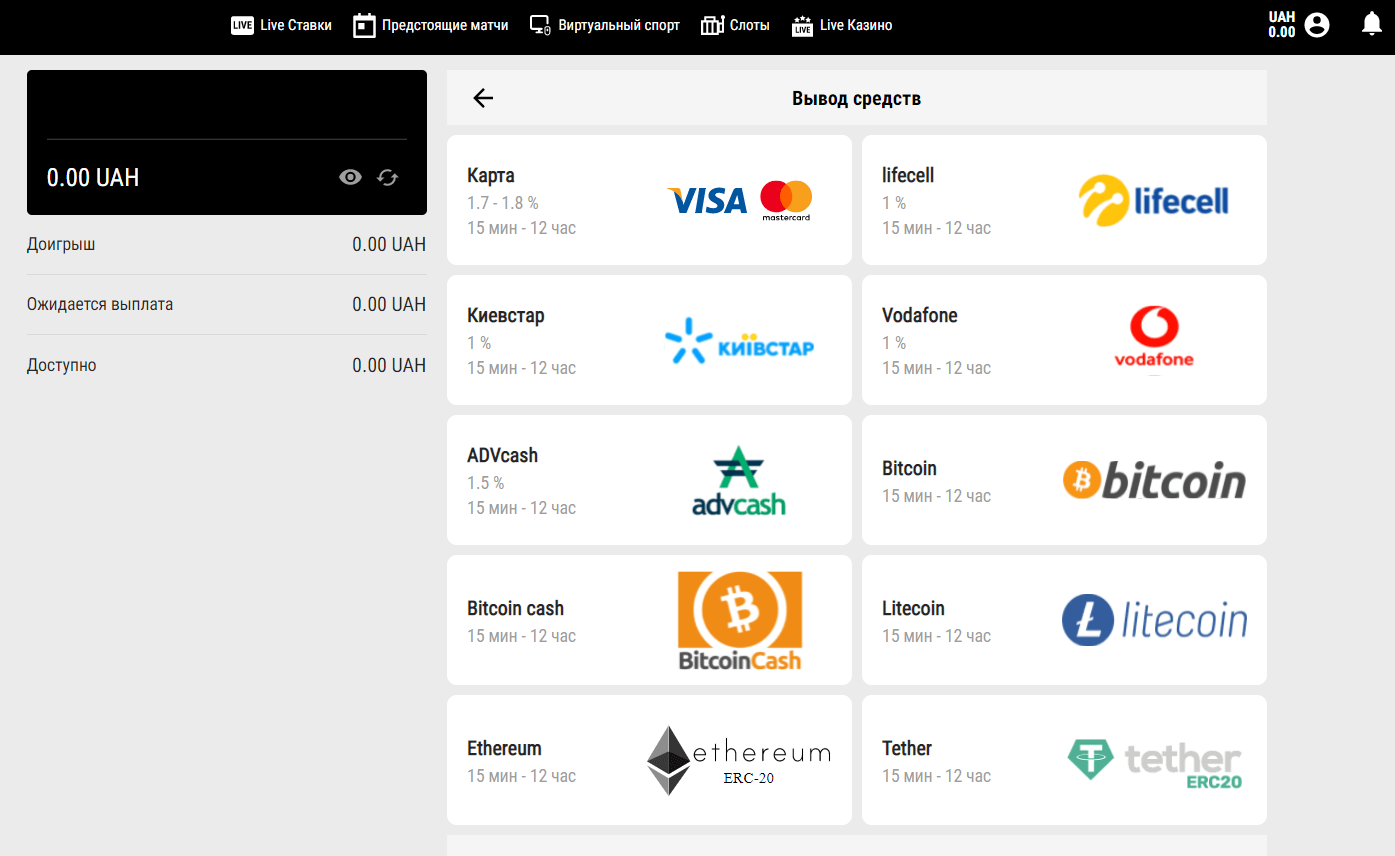The image size is (1395, 856).
Task: Click the Visa Mastercard logo
Action: (x=739, y=200)
